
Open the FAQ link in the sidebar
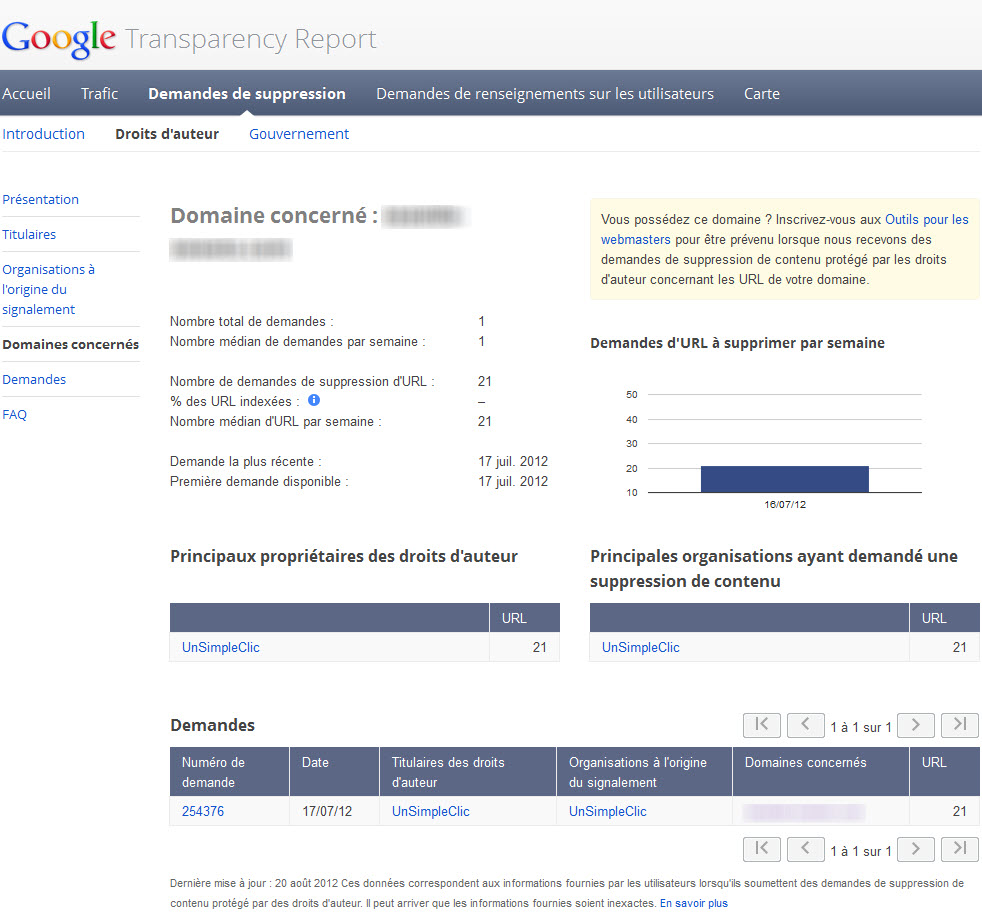[x=15, y=414]
